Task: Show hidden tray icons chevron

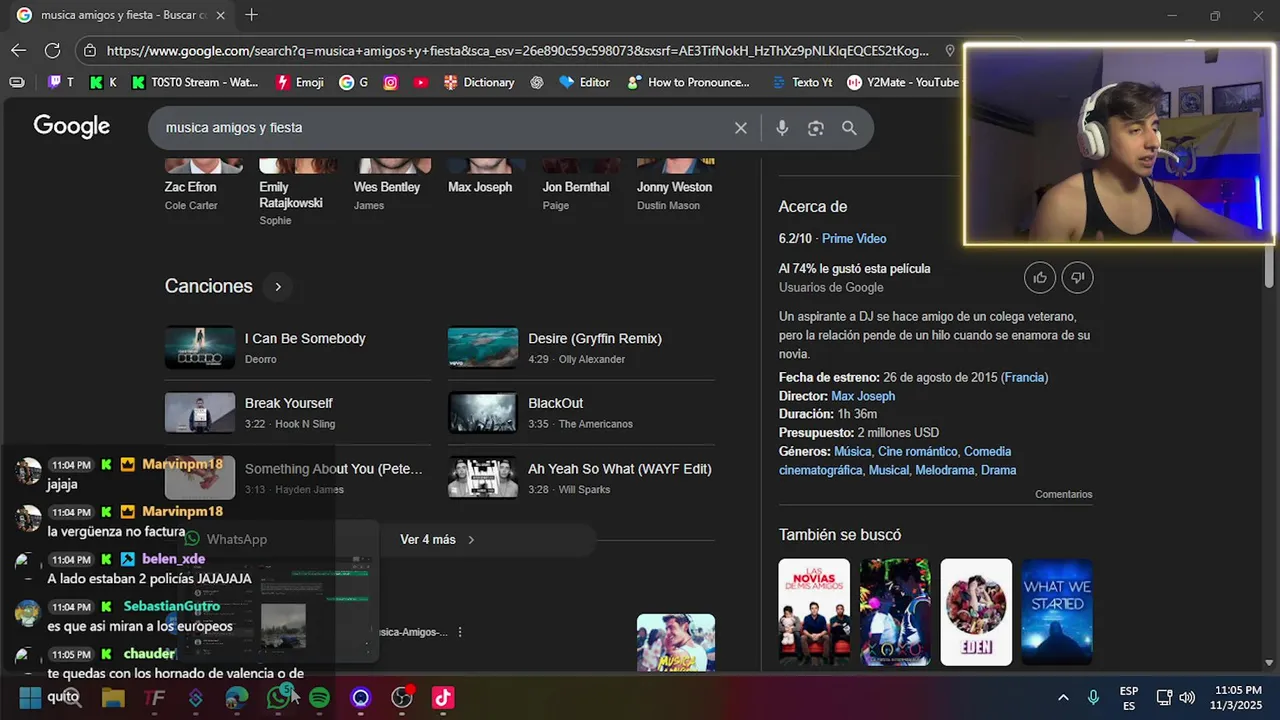Action: click(1063, 697)
